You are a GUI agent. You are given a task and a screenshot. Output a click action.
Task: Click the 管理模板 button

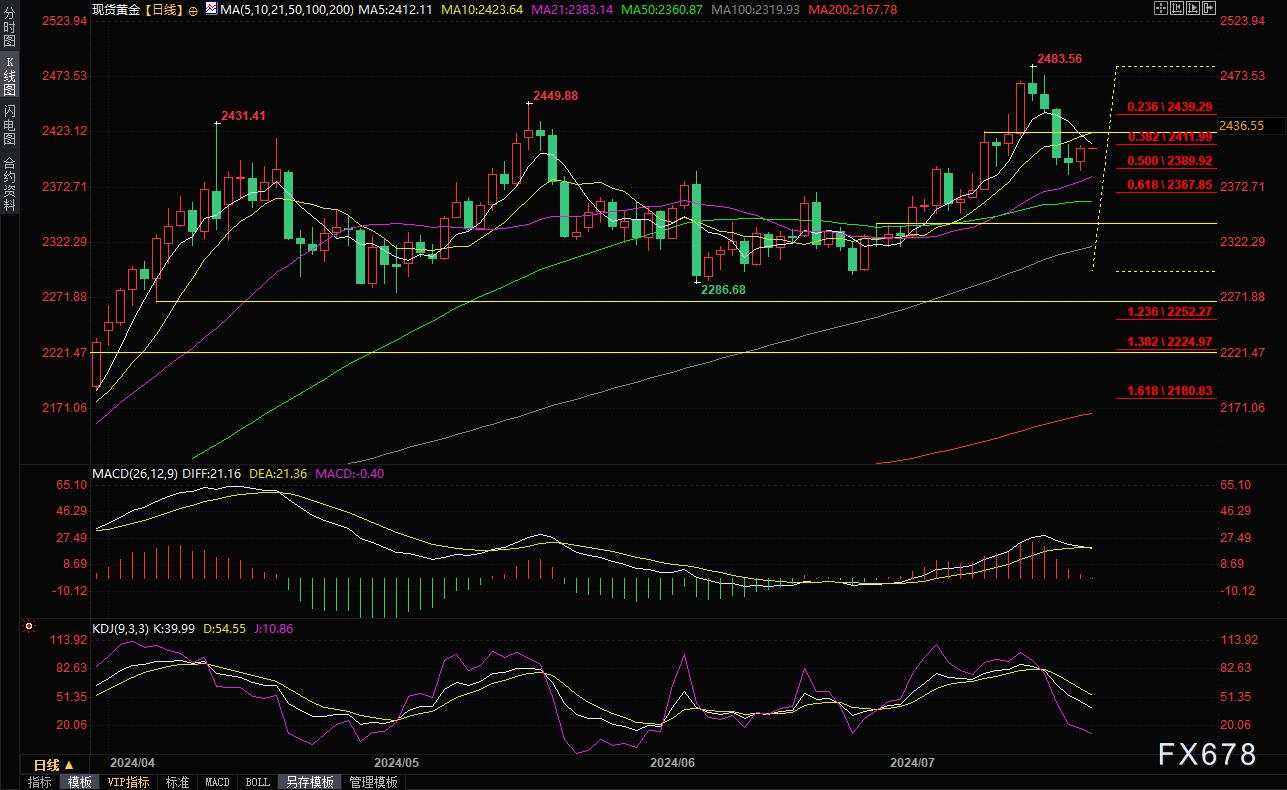click(373, 782)
